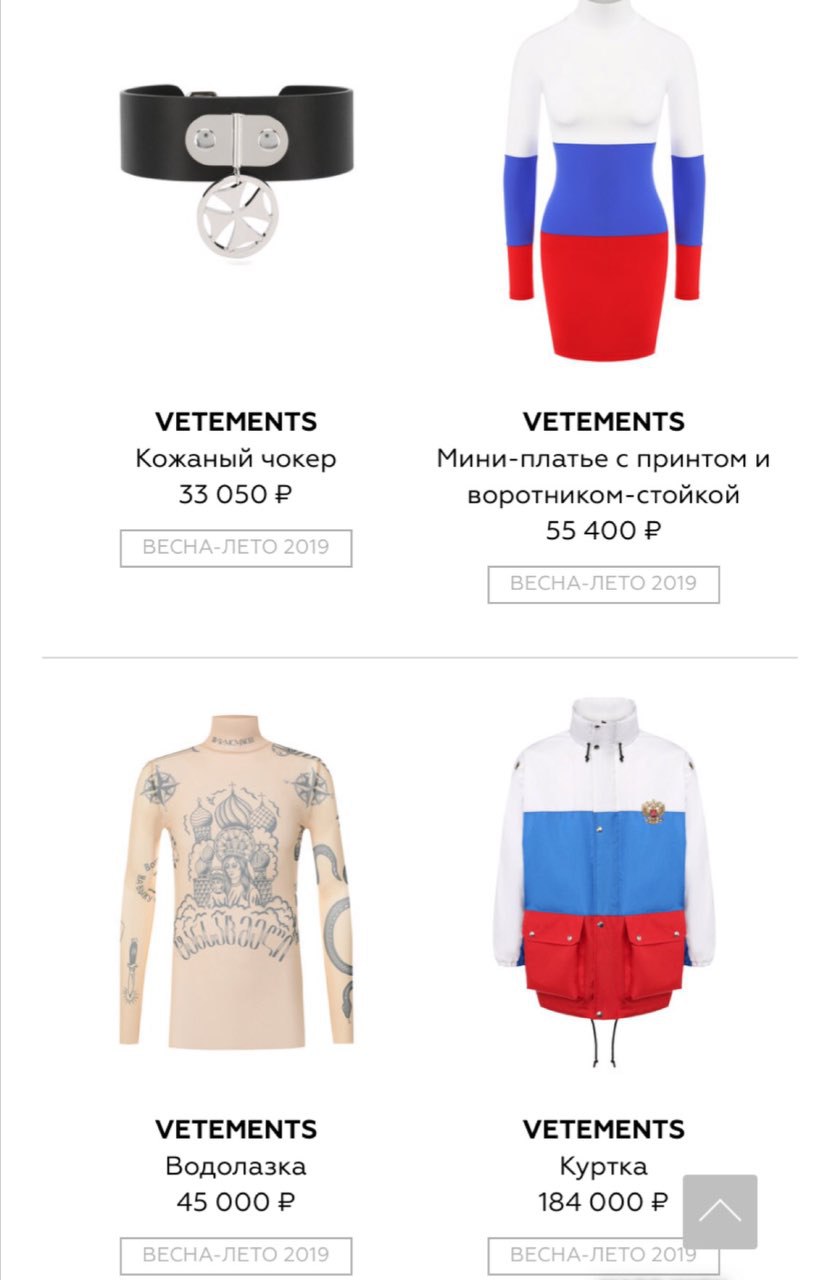Viewport: 819px width, 1280px height.
Task: Open the Кожаный чокер product title
Action: [x=236, y=459]
